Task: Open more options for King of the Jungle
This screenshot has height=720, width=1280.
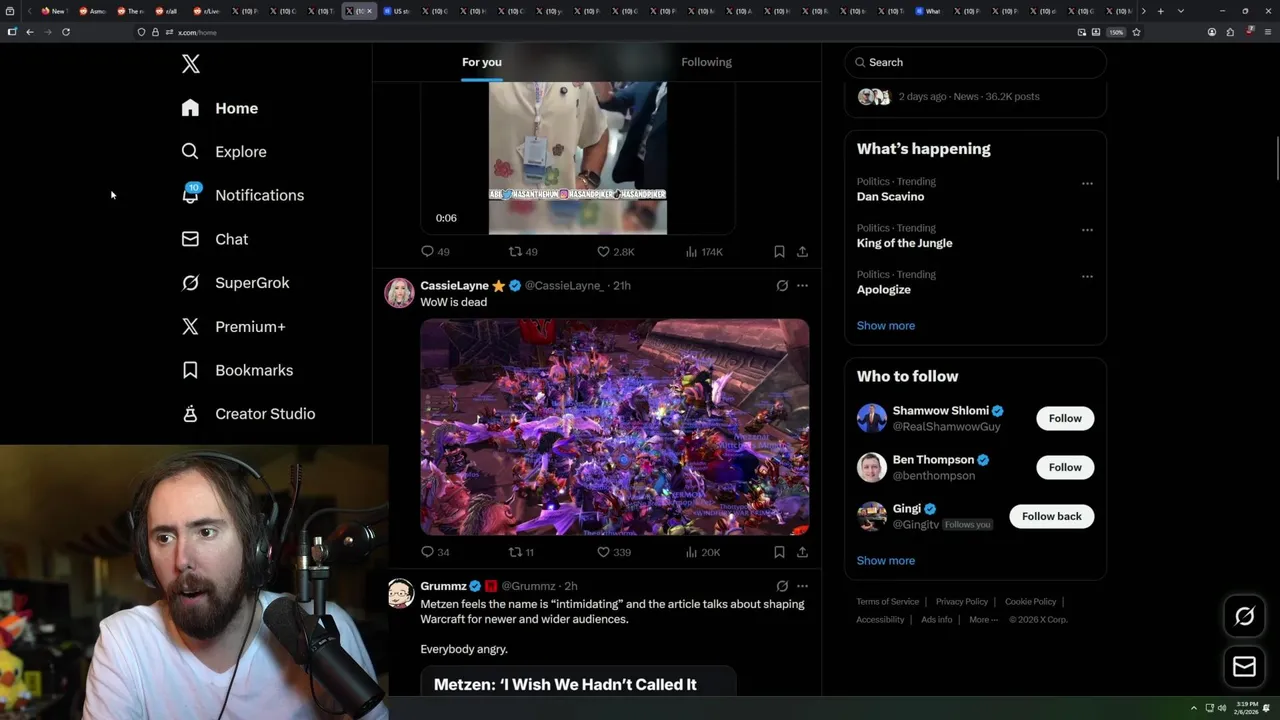Action: pyautogui.click(x=1087, y=230)
